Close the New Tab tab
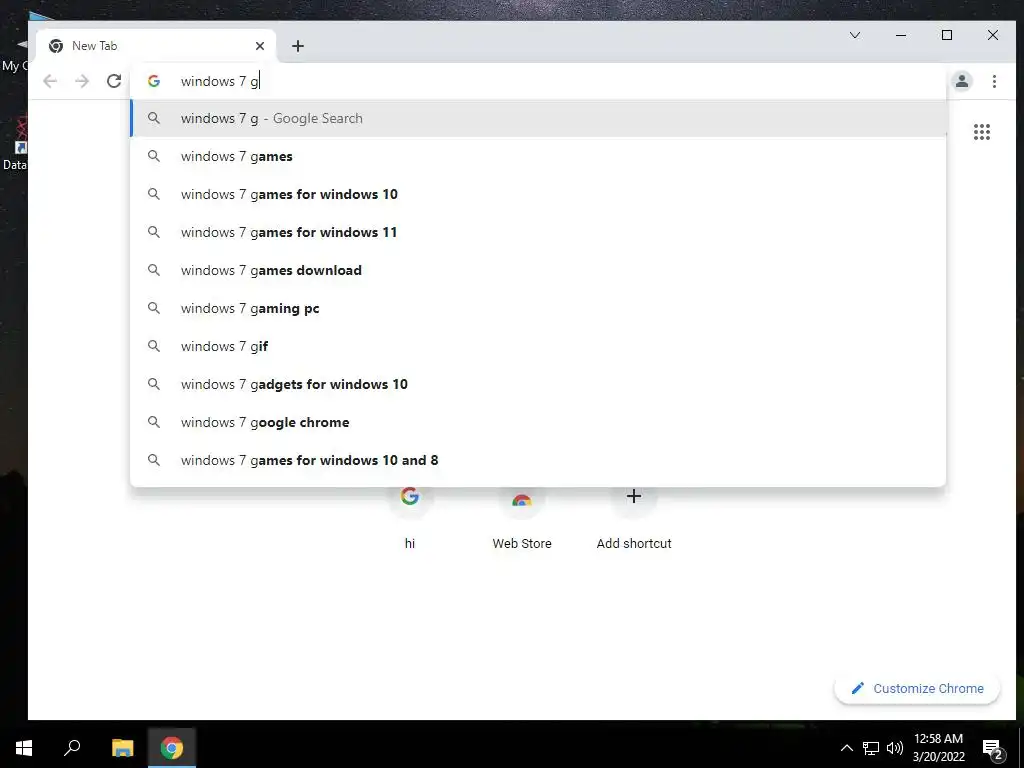This screenshot has width=1024, height=768. click(260, 46)
